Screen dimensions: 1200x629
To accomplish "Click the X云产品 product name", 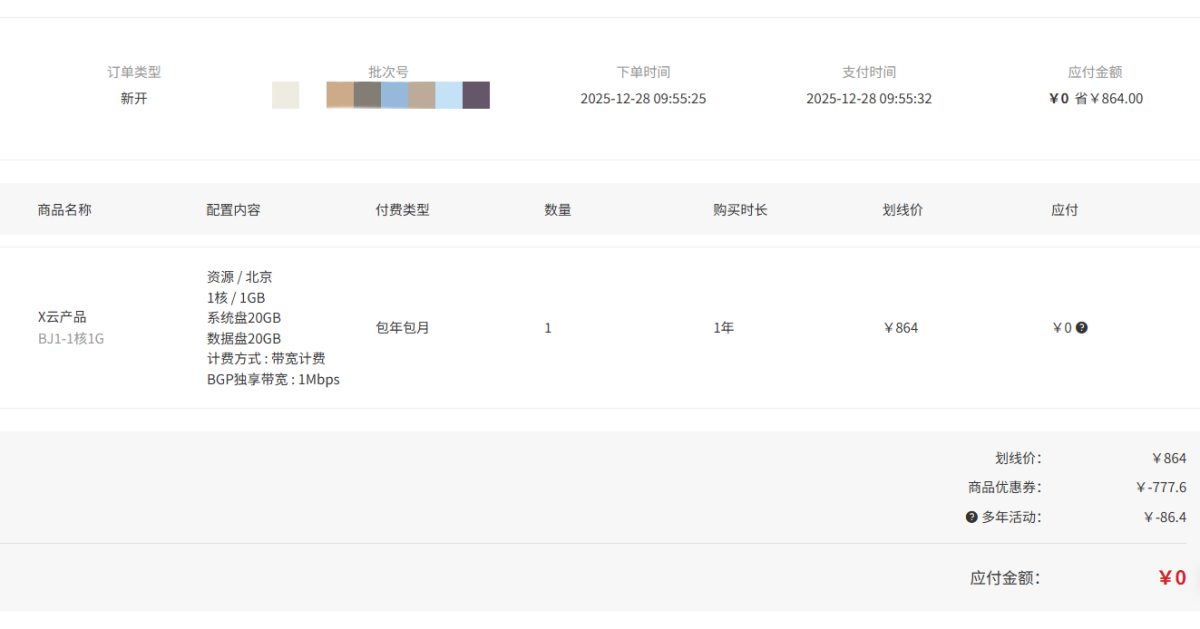I will [x=62, y=317].
